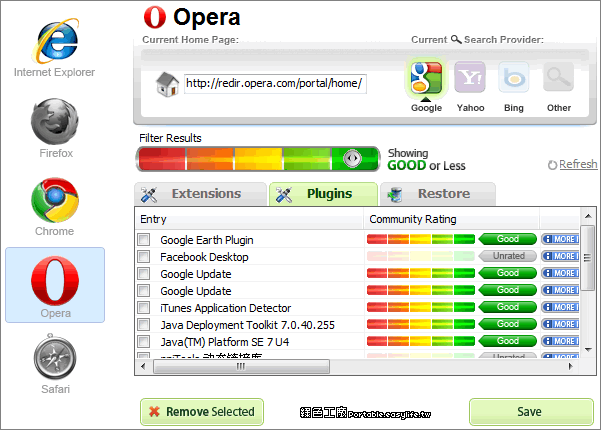The height and width of the screenshot is (430, 601).
Task: Expand More info for Google Earth Plugin
Action: [x=560, y=240]
